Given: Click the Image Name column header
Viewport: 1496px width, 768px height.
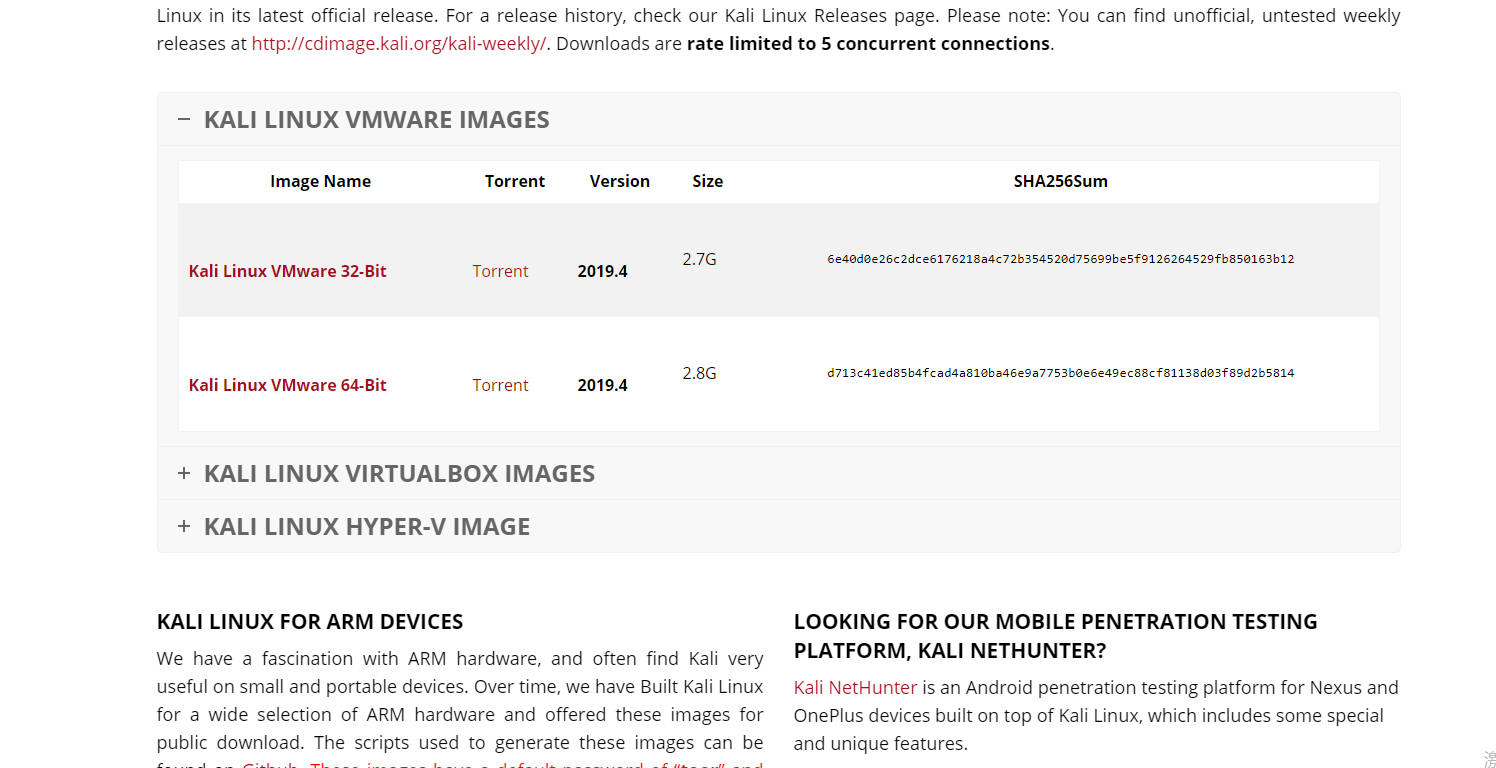Looking at the screenshot, I should [x=320, y=181].
